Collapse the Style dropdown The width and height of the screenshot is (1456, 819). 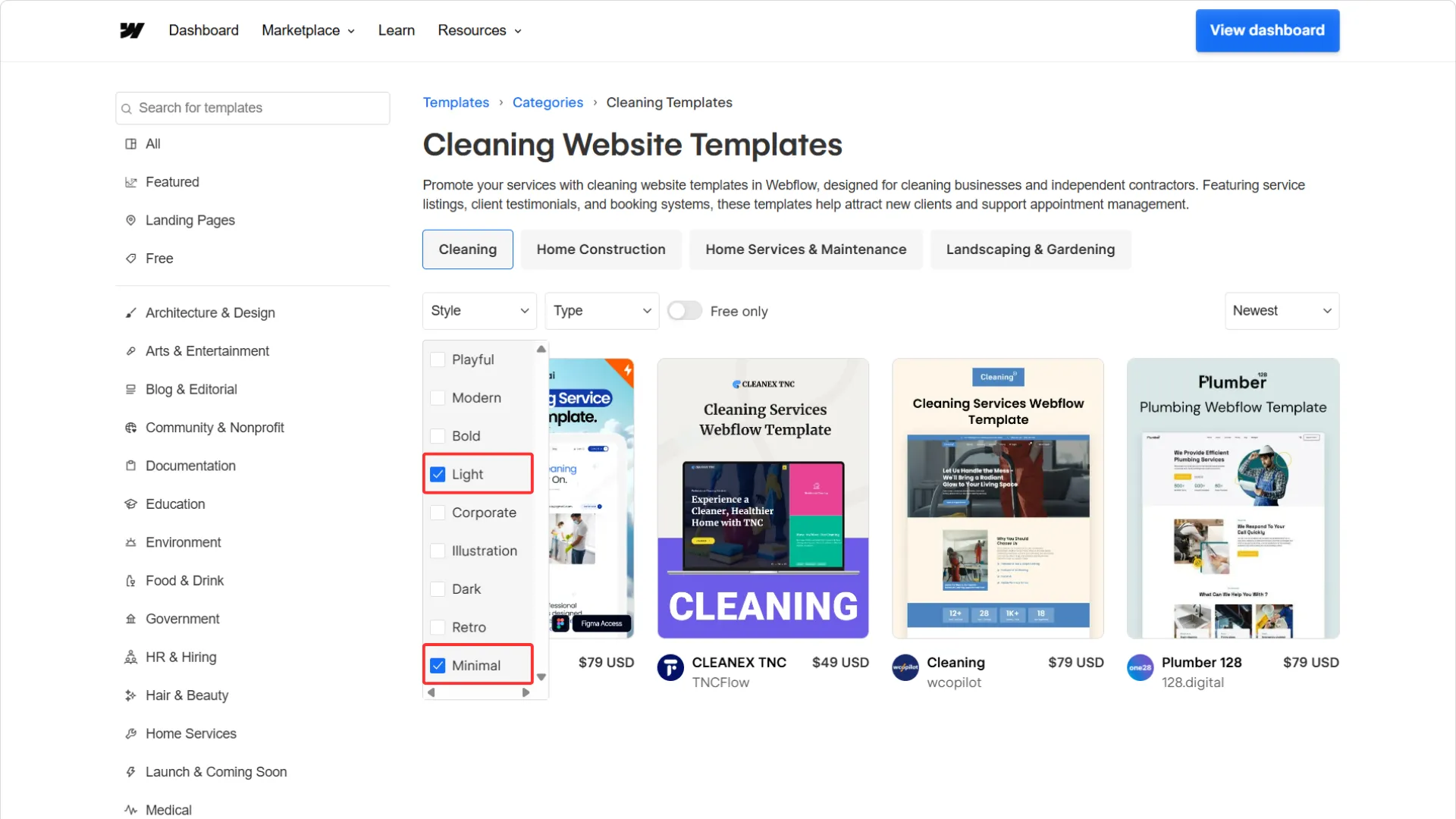pyautogui.click(x=479, y=311)
